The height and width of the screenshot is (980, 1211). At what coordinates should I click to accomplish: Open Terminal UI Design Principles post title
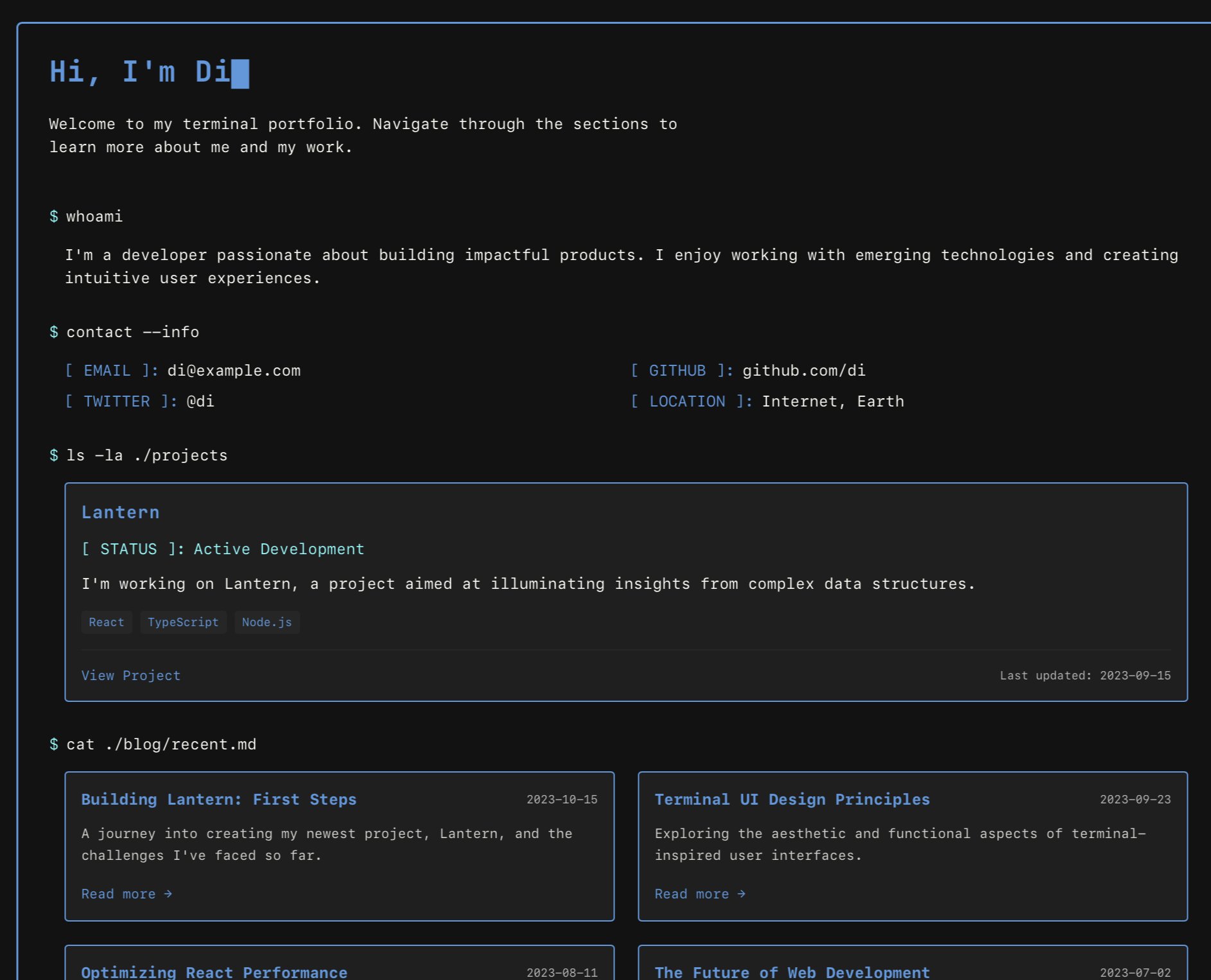point(792,800)
